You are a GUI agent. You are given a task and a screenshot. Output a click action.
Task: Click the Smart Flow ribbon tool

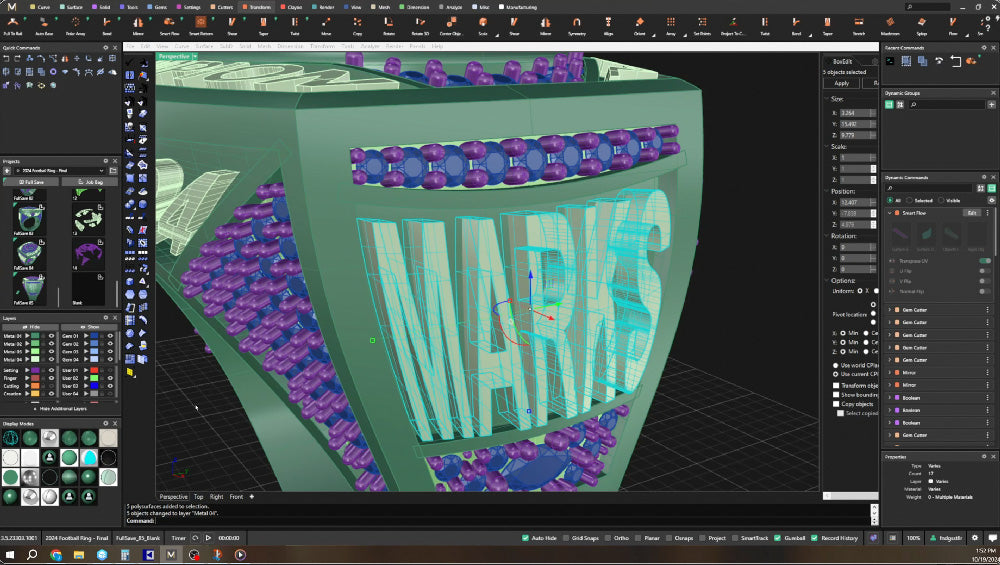tap(169, 25)
